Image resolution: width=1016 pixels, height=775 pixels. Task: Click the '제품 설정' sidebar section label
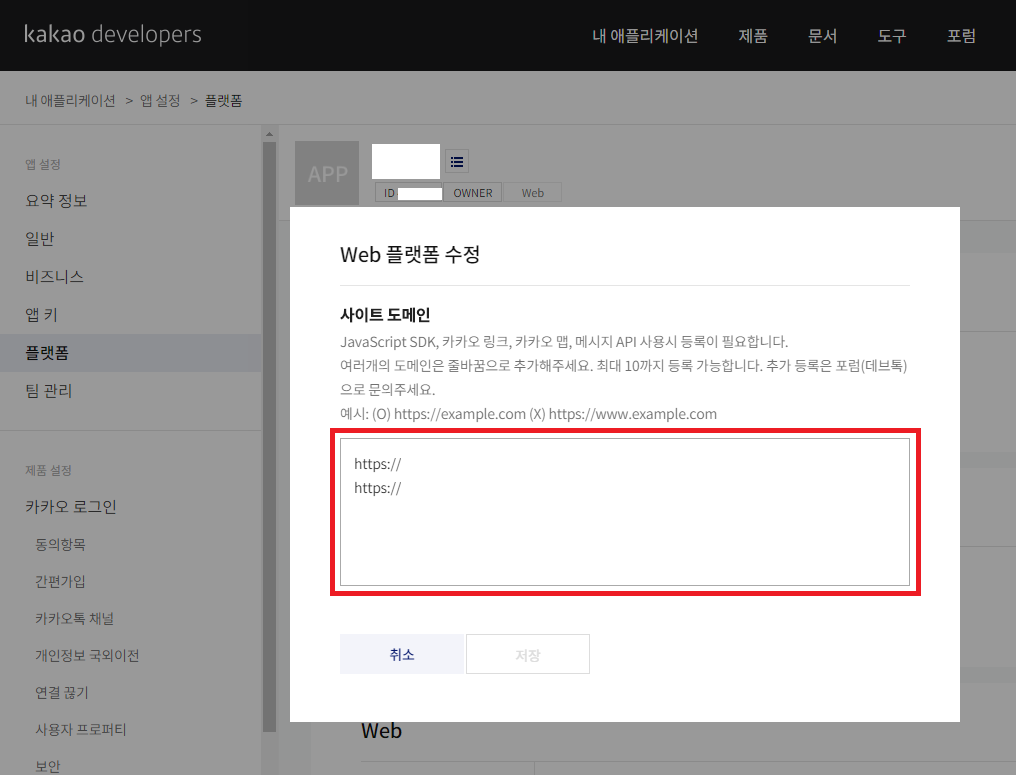pyautogui.click(x=49, y=470)
